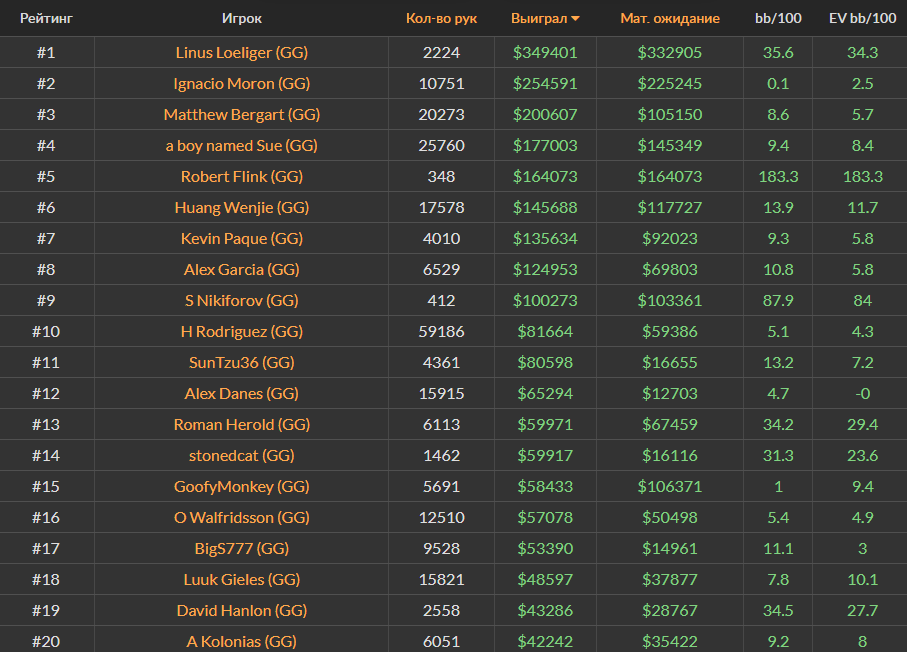Image resolution: width=907 pixels, height=652 pixels.
Task: Click the Игрок column header
Action: point(241,18)
